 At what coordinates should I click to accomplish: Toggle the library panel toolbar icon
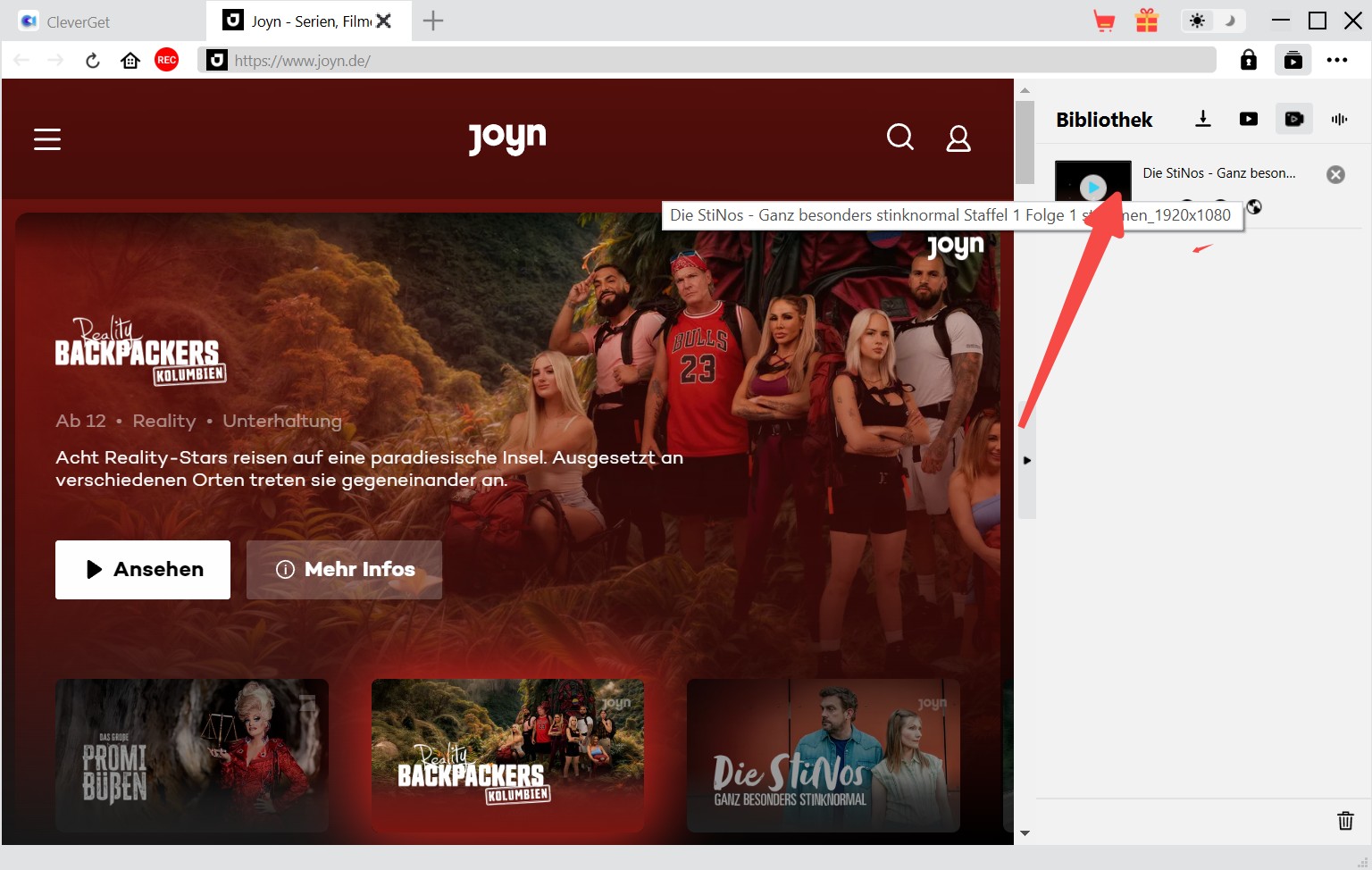click(1293, 60)
